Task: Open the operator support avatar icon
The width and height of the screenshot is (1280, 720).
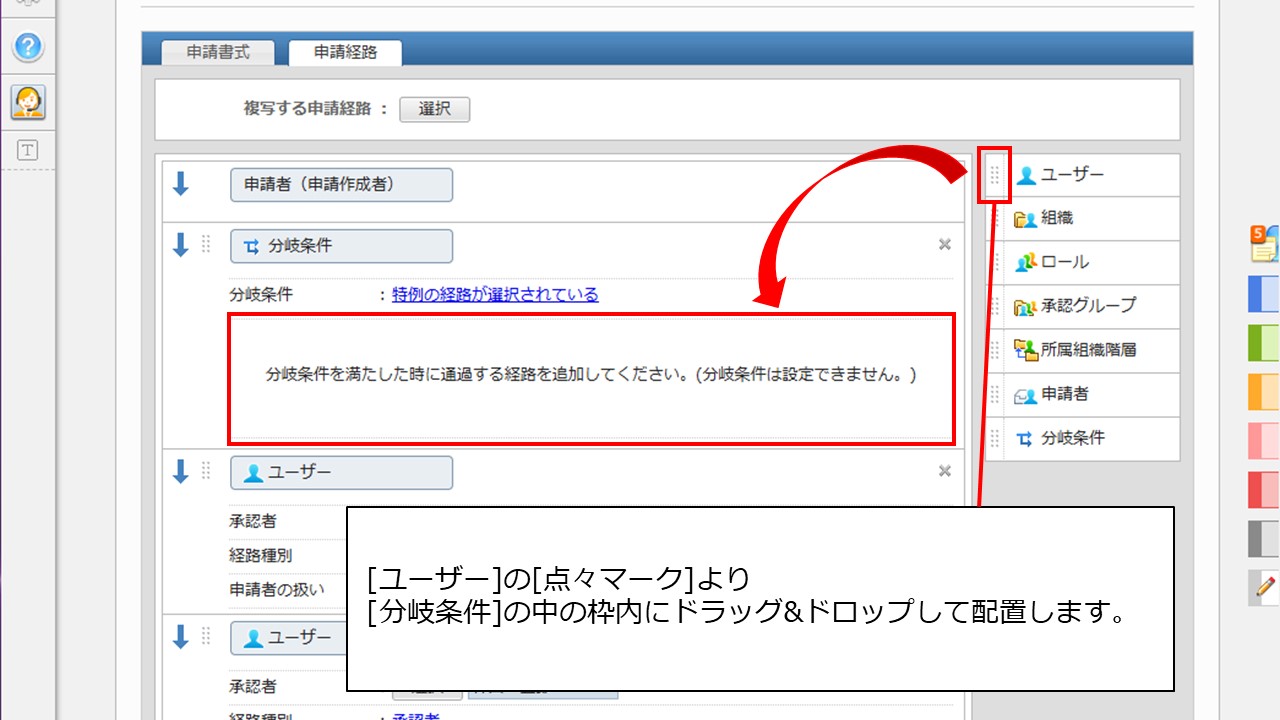Action: coord(28,101)
